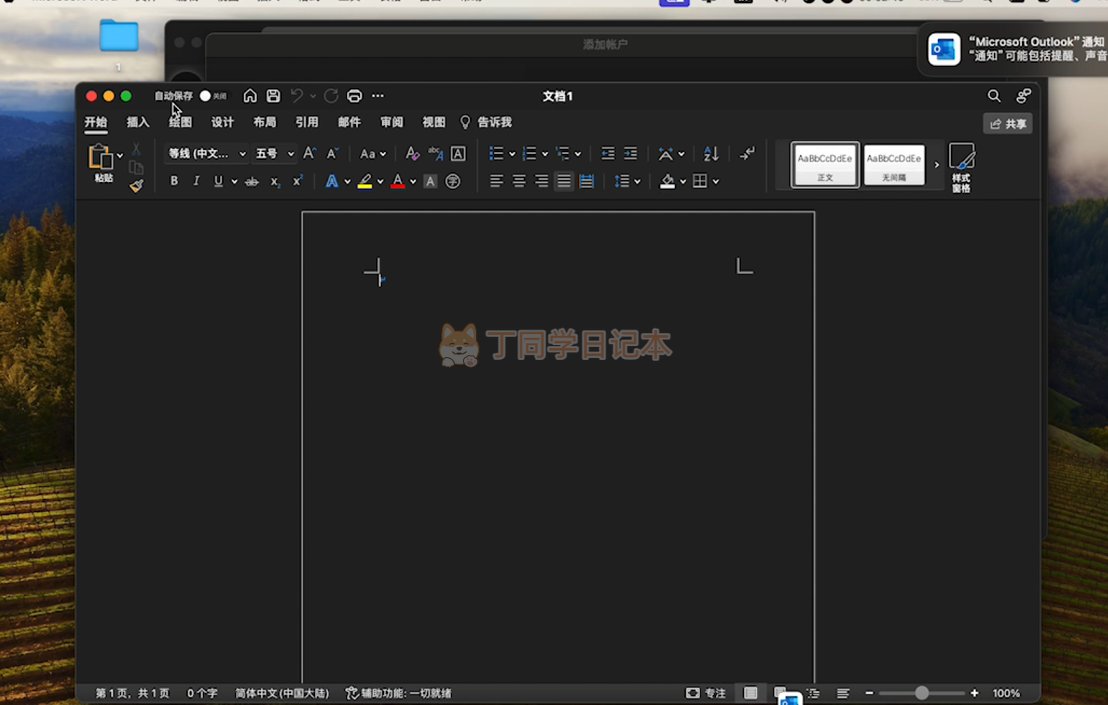Click the Format Painter brush icon
Image resolution: width=1108 pixels, height=705 pixels.
coord(137,186)
